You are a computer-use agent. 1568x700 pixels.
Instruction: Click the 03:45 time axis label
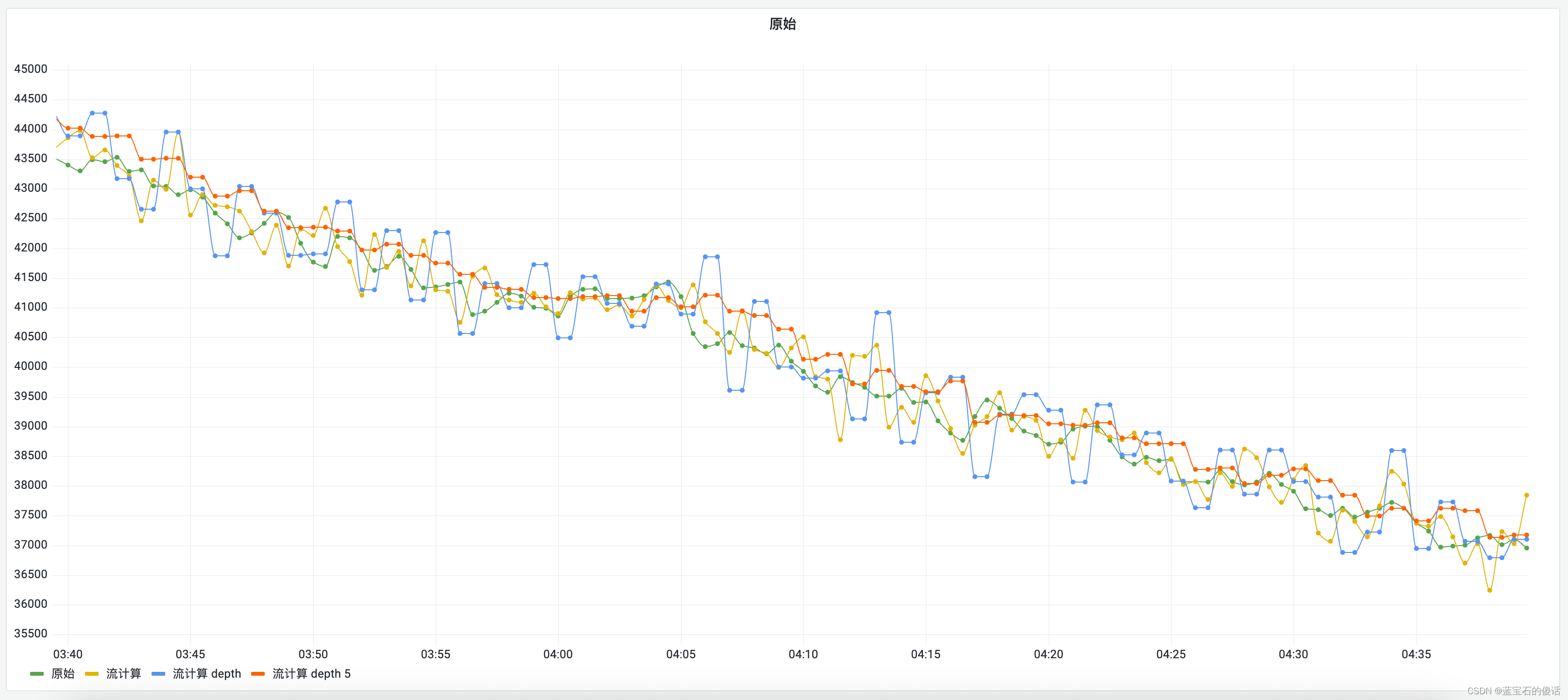click(x=190, y=654)
